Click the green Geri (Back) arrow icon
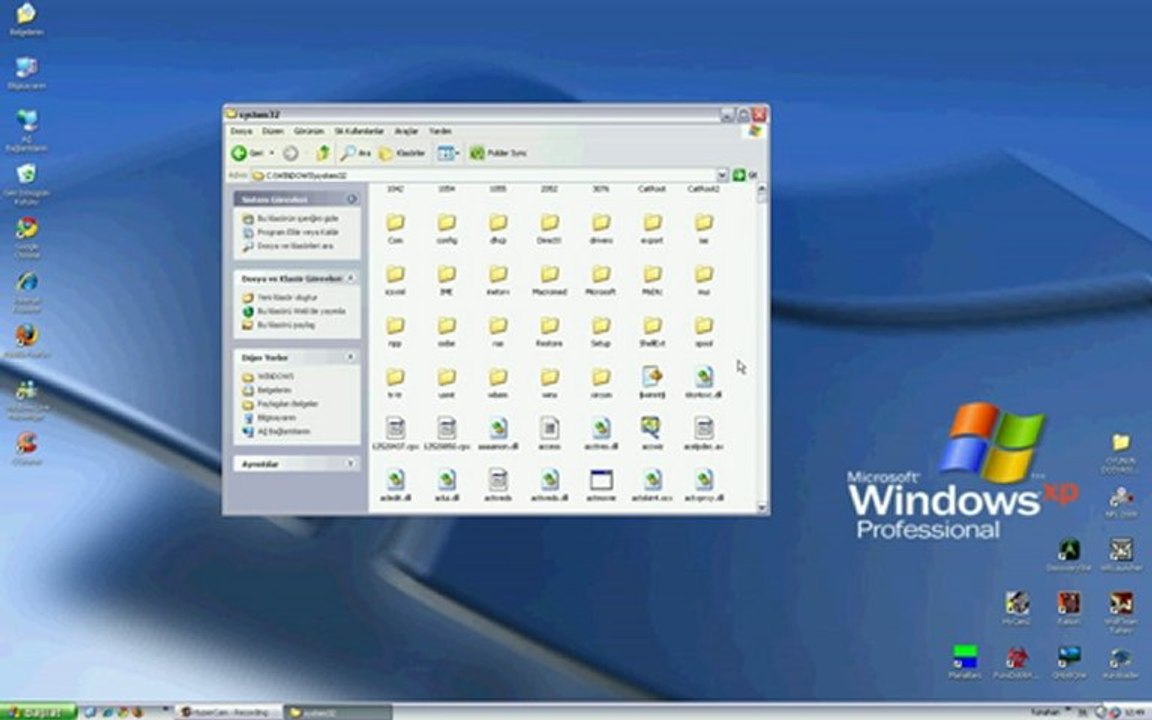This screenshot has width=1152, height=720. [x=239, y=153]
